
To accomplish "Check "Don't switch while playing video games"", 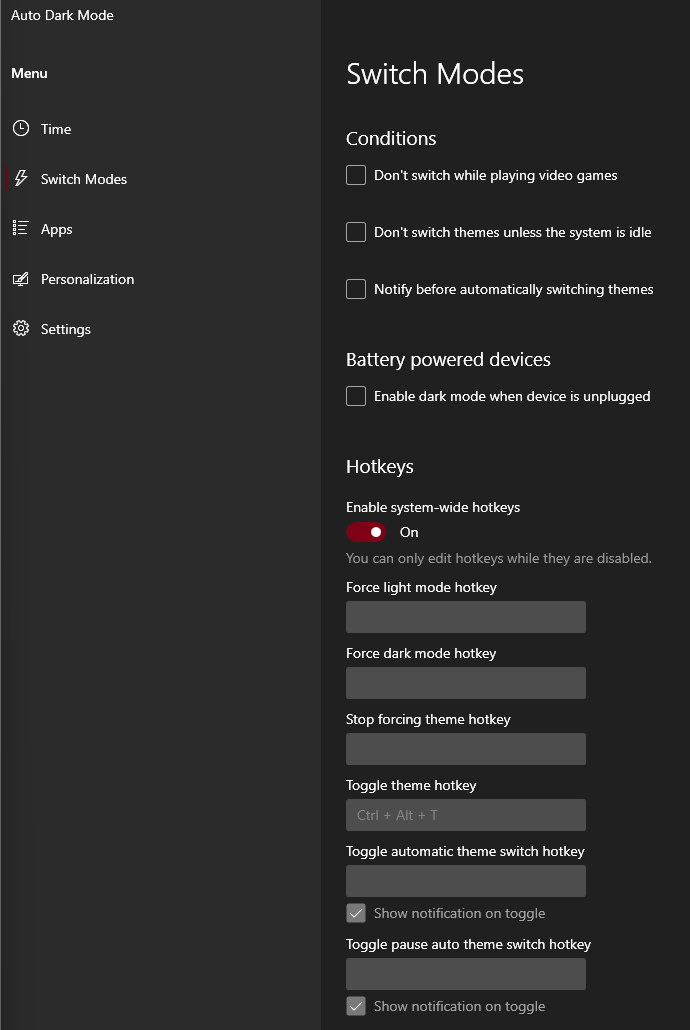I will click(356, 174).
